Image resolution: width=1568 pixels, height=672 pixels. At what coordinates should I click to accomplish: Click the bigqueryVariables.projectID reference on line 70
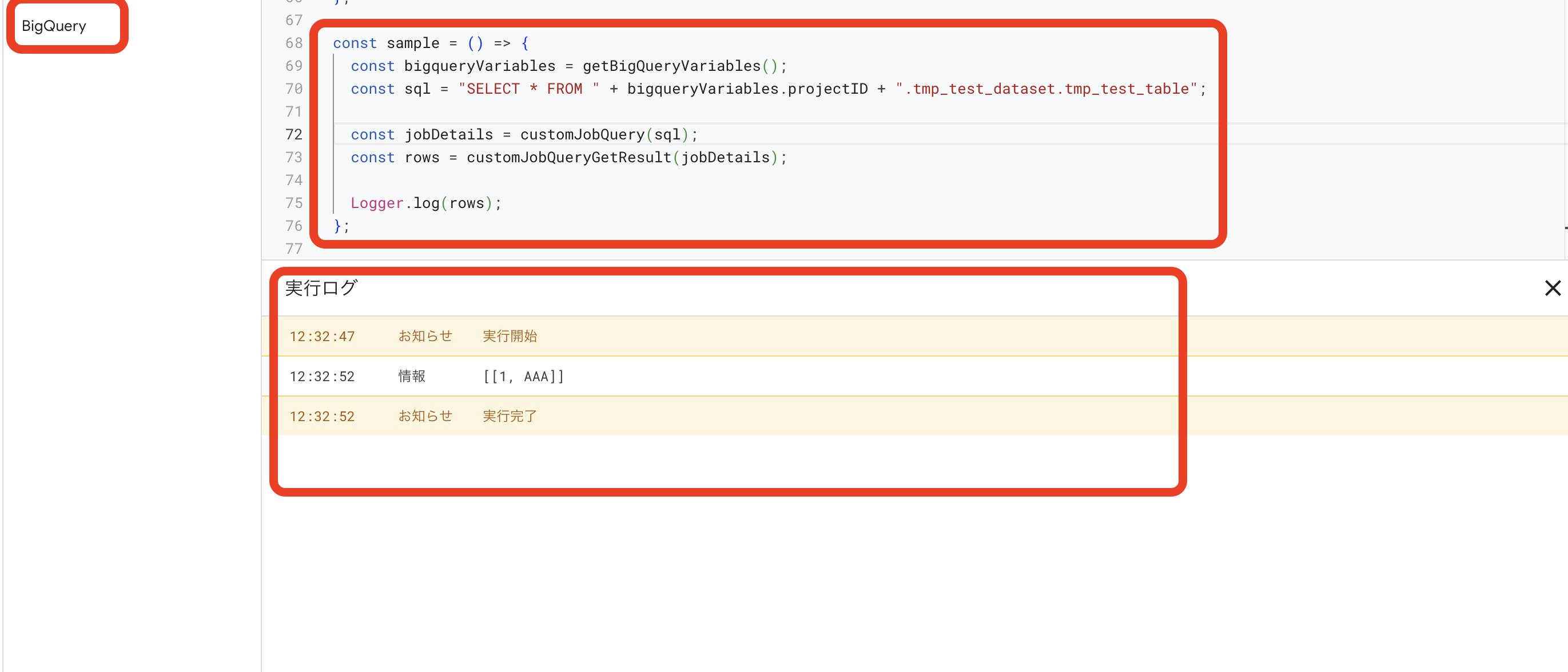747,89
